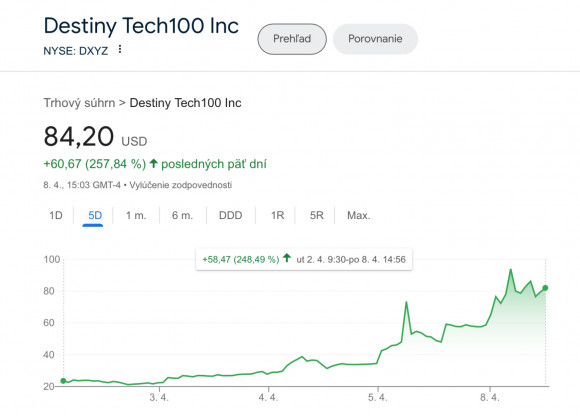Click the +60,67 (257,84 %) change text
The height and width of the screenshot is (416, 580).
(95, 164)
